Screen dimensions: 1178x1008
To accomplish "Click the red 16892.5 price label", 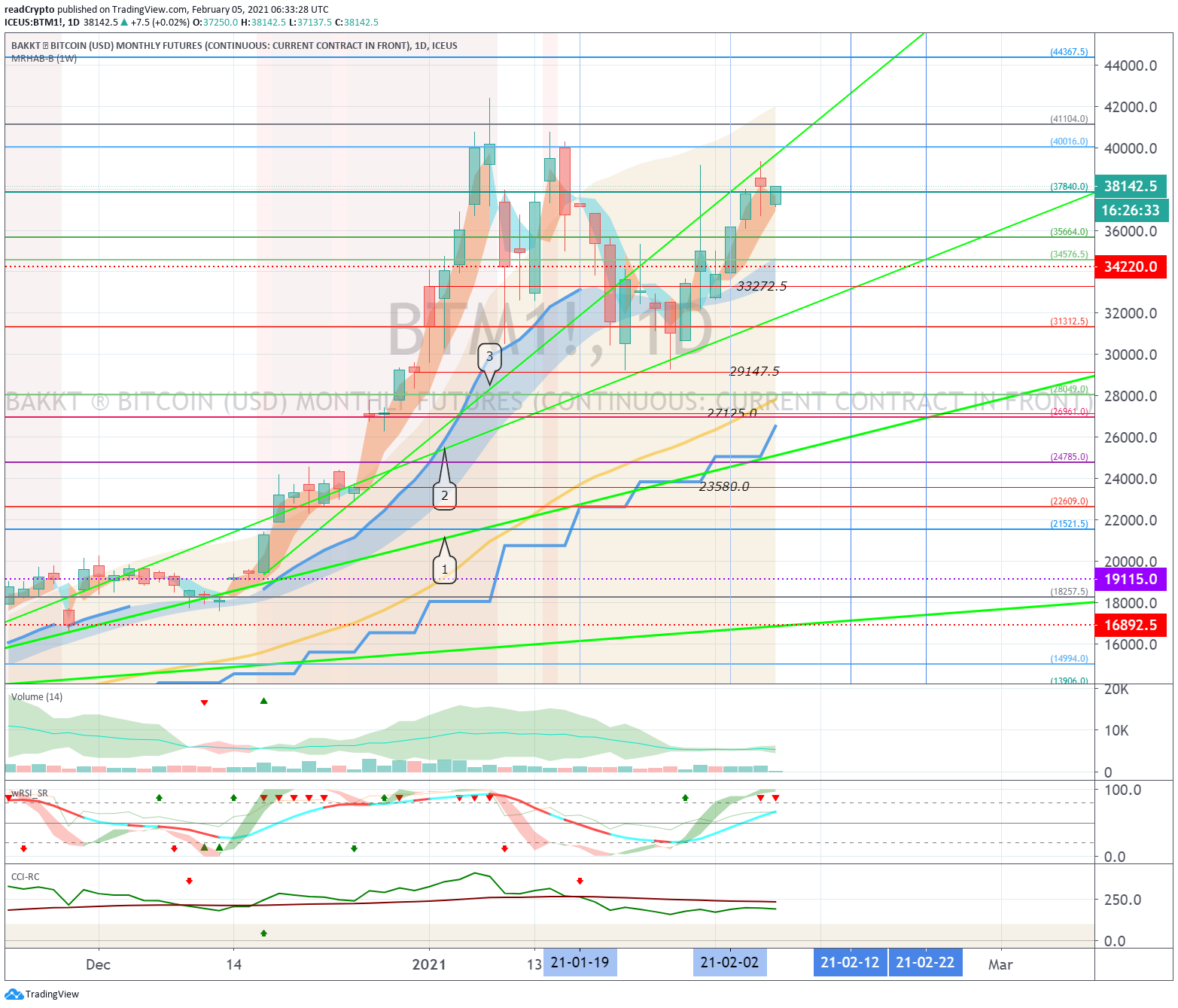I will point(1131,625).
